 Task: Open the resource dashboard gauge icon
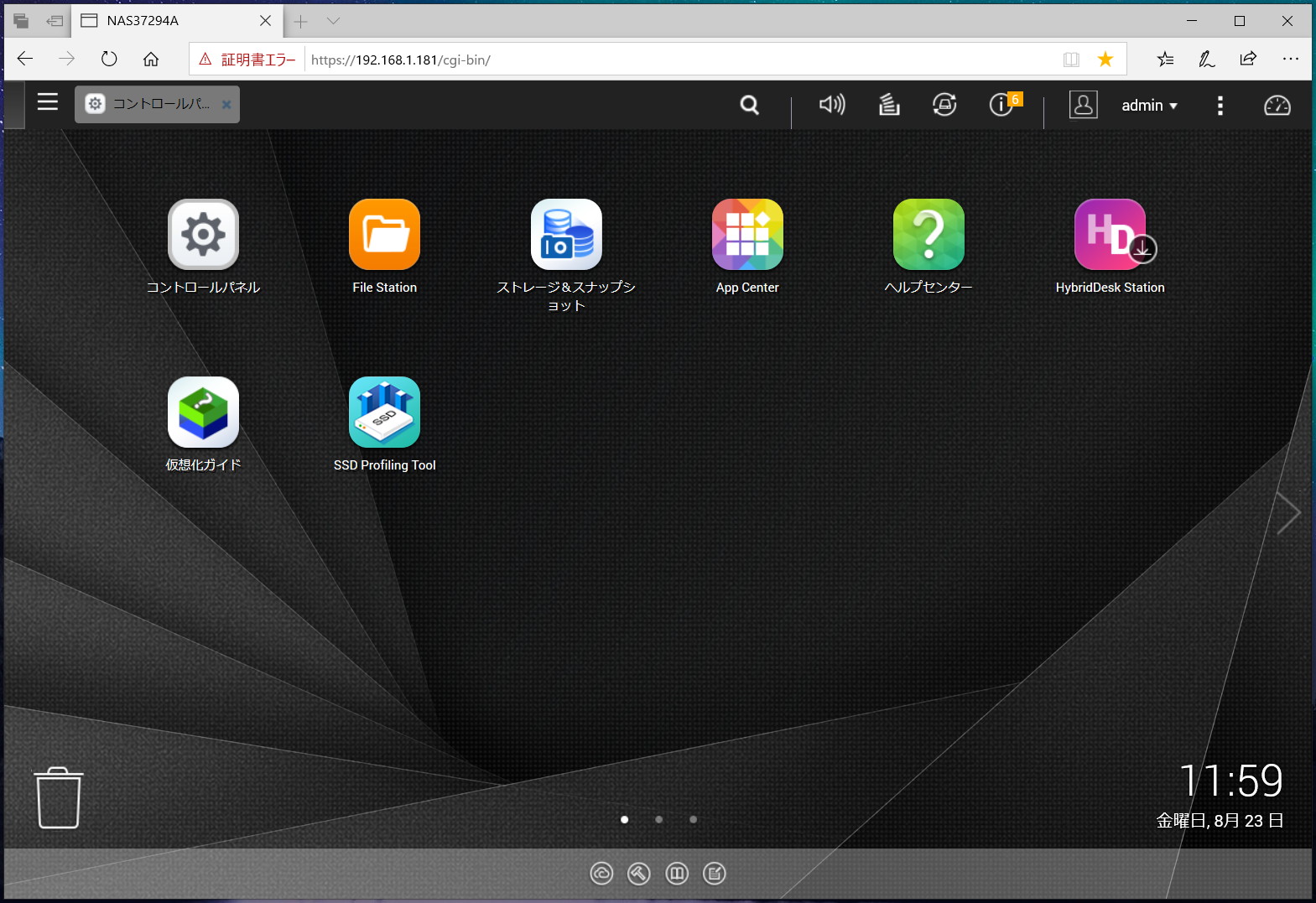click(x=1277, y=106)
